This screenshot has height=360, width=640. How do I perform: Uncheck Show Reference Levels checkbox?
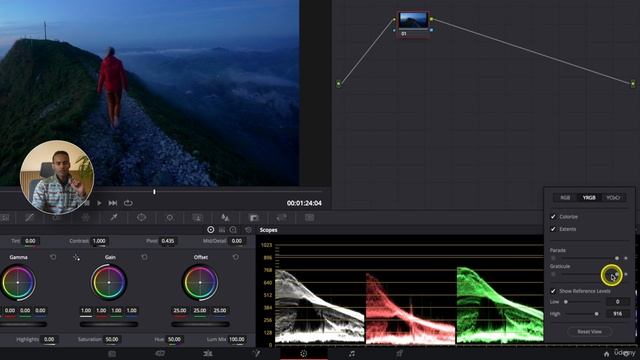[x=553, y=291]
